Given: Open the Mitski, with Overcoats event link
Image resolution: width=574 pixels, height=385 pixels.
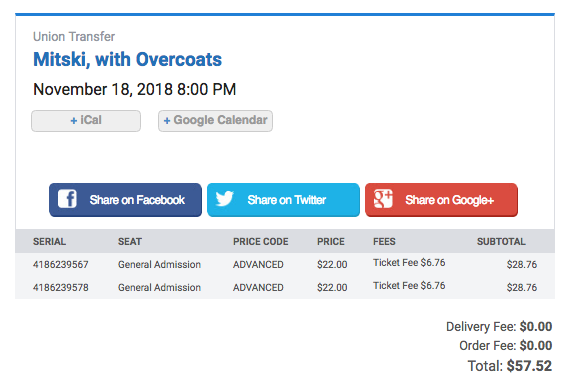Looking at the screenshot, I should 127,59.
